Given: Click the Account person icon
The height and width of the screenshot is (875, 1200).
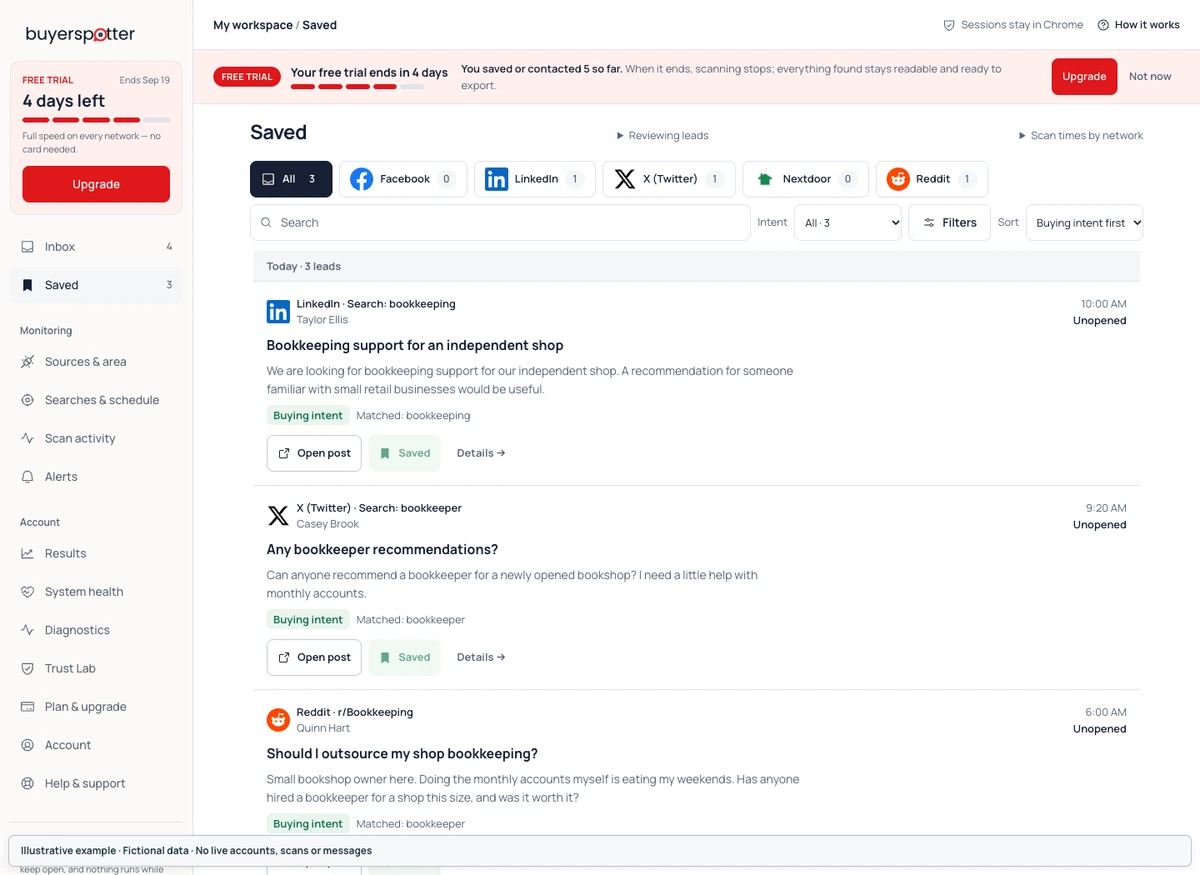Looking at the screenshot, I should (x=28, y=745).
